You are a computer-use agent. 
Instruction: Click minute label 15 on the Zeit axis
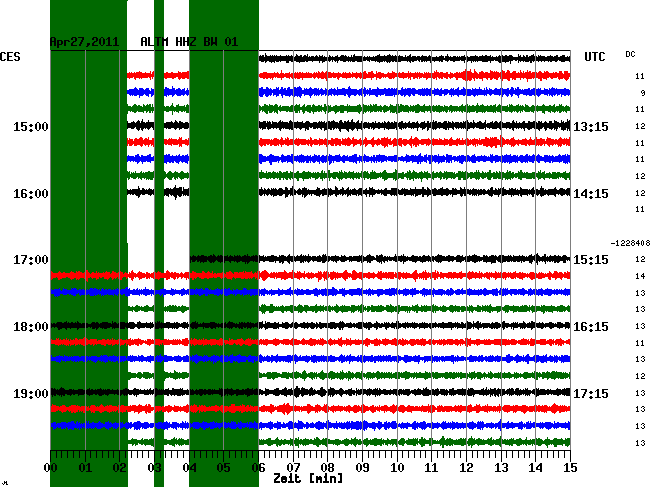[x=570, y=468]
